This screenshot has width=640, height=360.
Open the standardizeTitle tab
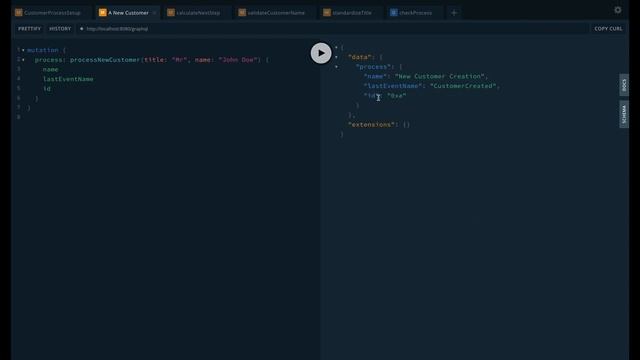pyautogui.click(x=351, y=13)
